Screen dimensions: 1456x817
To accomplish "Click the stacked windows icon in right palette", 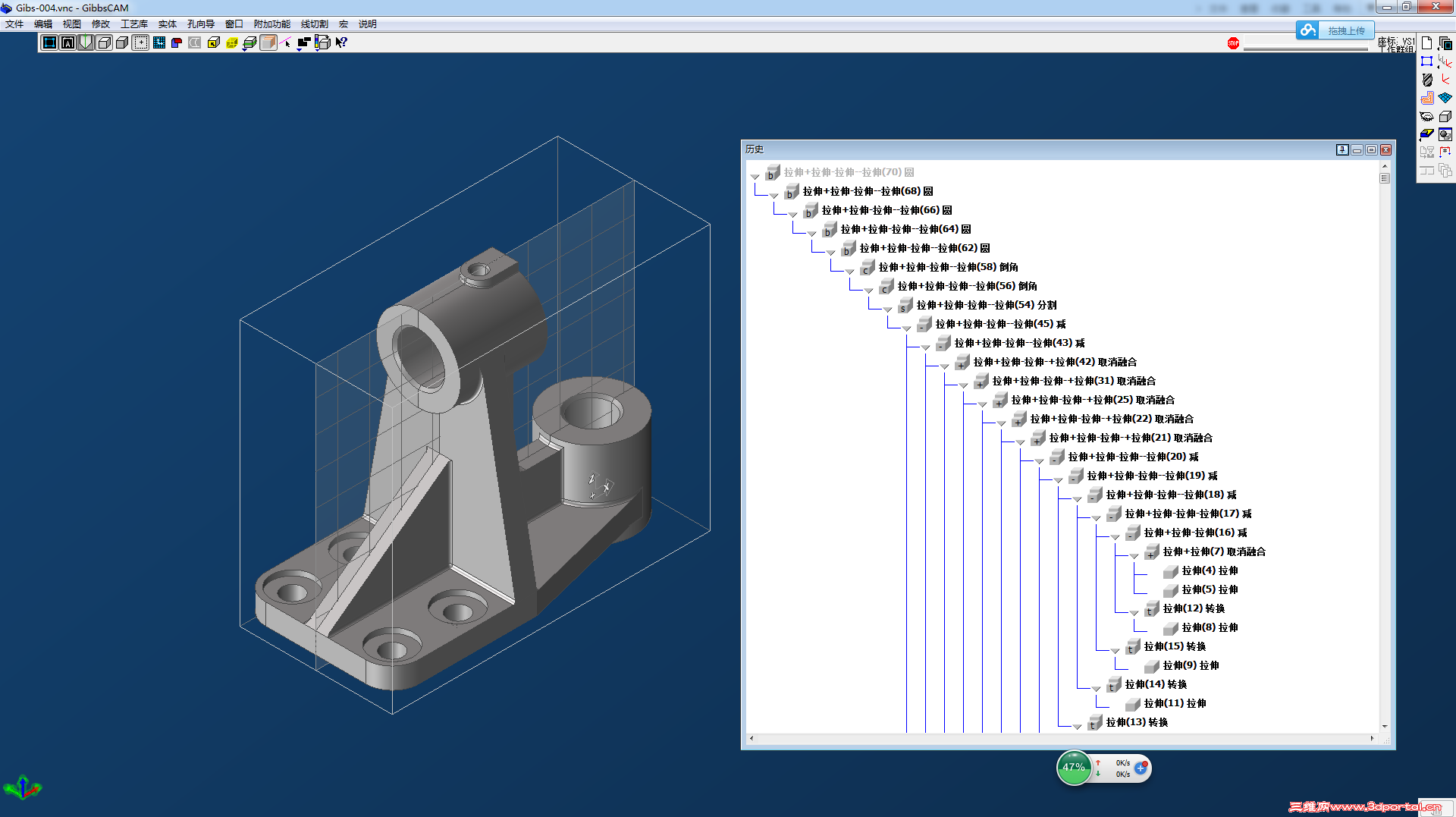I will pos(1445,43).
